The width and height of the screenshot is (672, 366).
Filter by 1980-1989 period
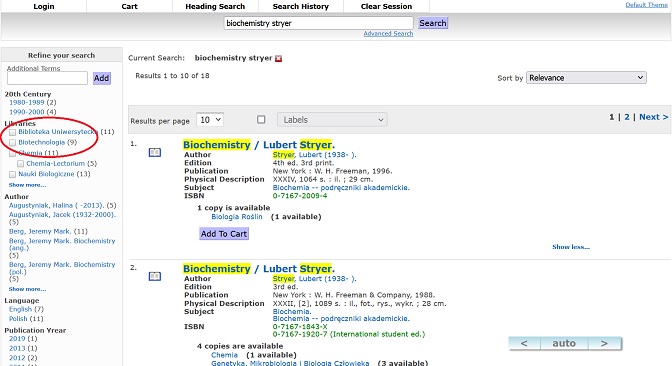(27, 102)
